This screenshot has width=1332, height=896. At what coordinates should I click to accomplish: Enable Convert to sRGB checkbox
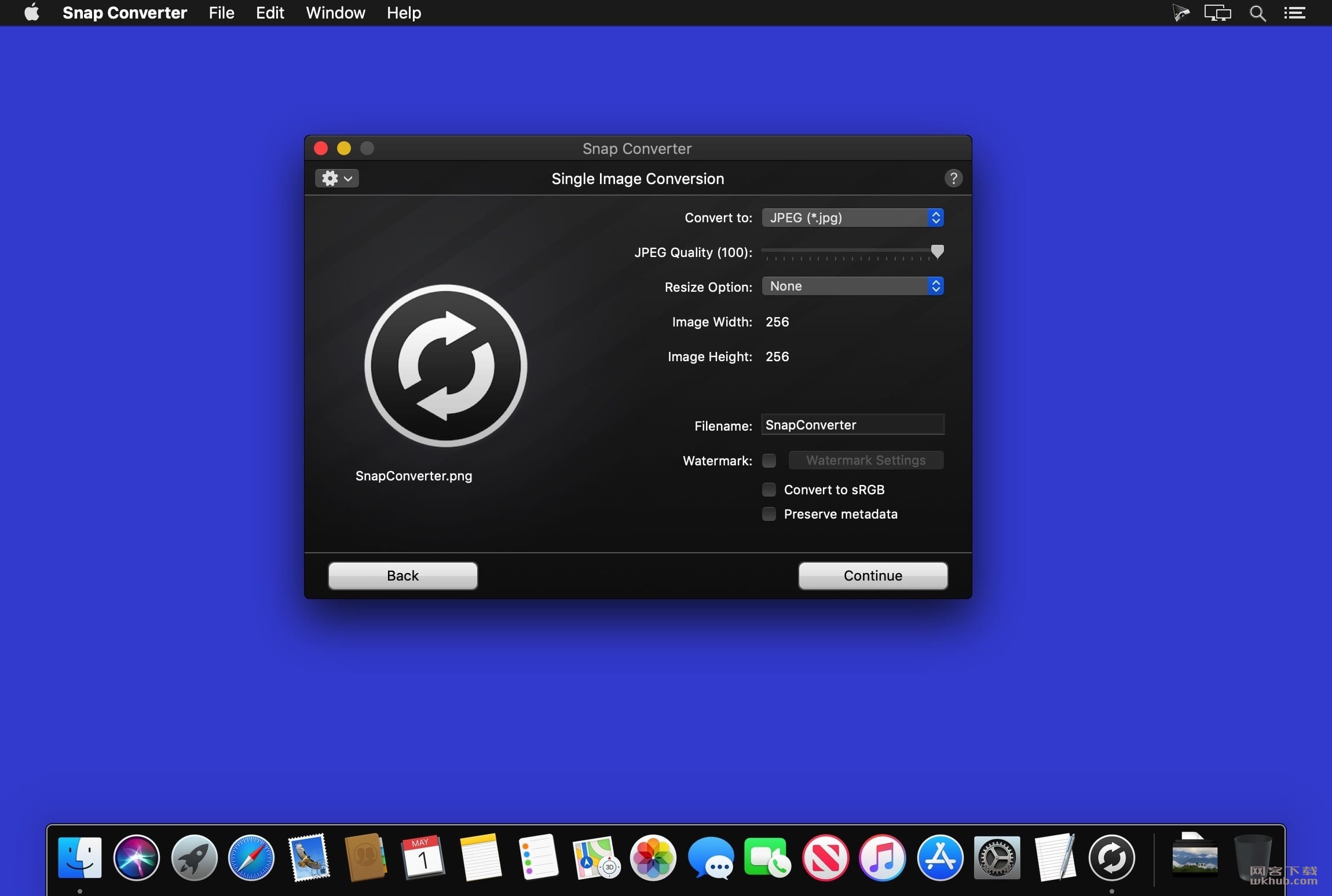pyautogui.click(x=769, y=490)
